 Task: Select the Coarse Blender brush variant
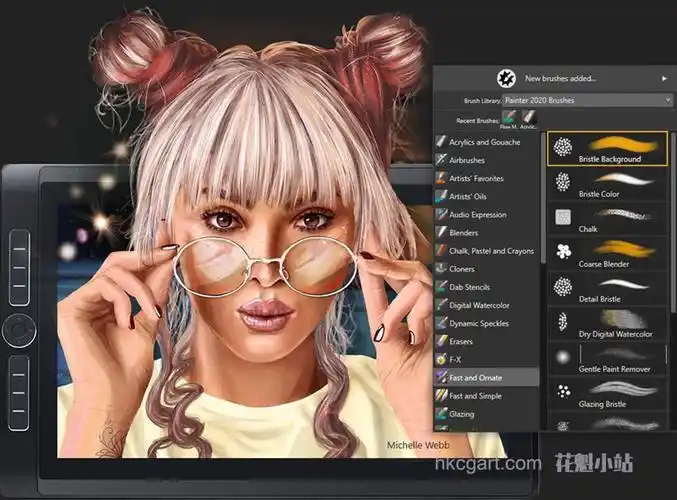pos(608,253)
